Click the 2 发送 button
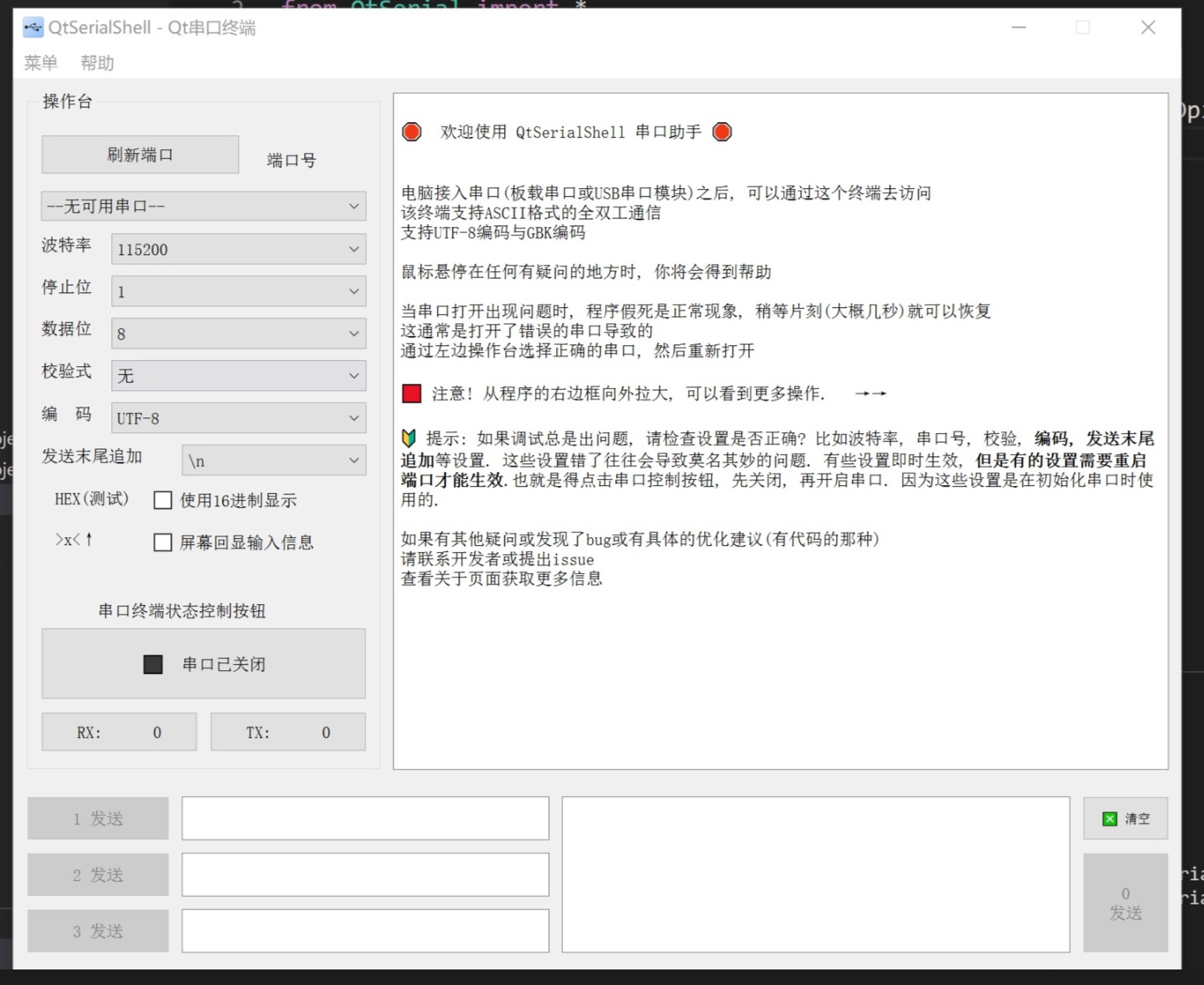This screenshot has width=1204, height=985. 98,875
